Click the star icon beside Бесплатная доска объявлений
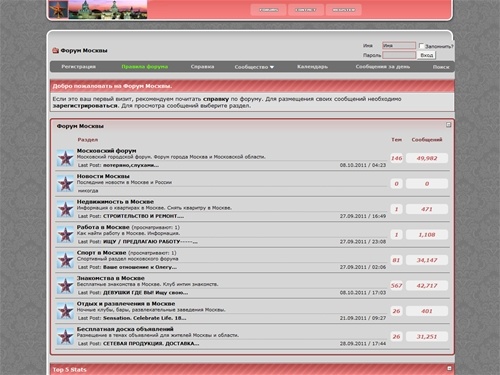Image resolution: width=500 pixels, height=375 pixels. pos(65,337)
